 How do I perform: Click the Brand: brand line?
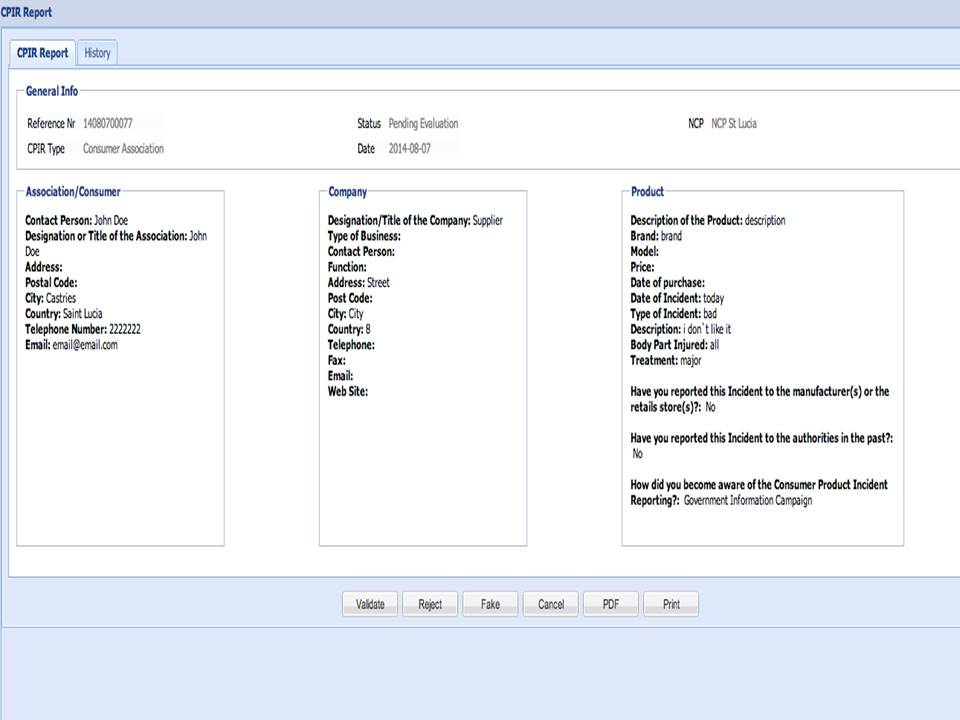tap(656, 236)
